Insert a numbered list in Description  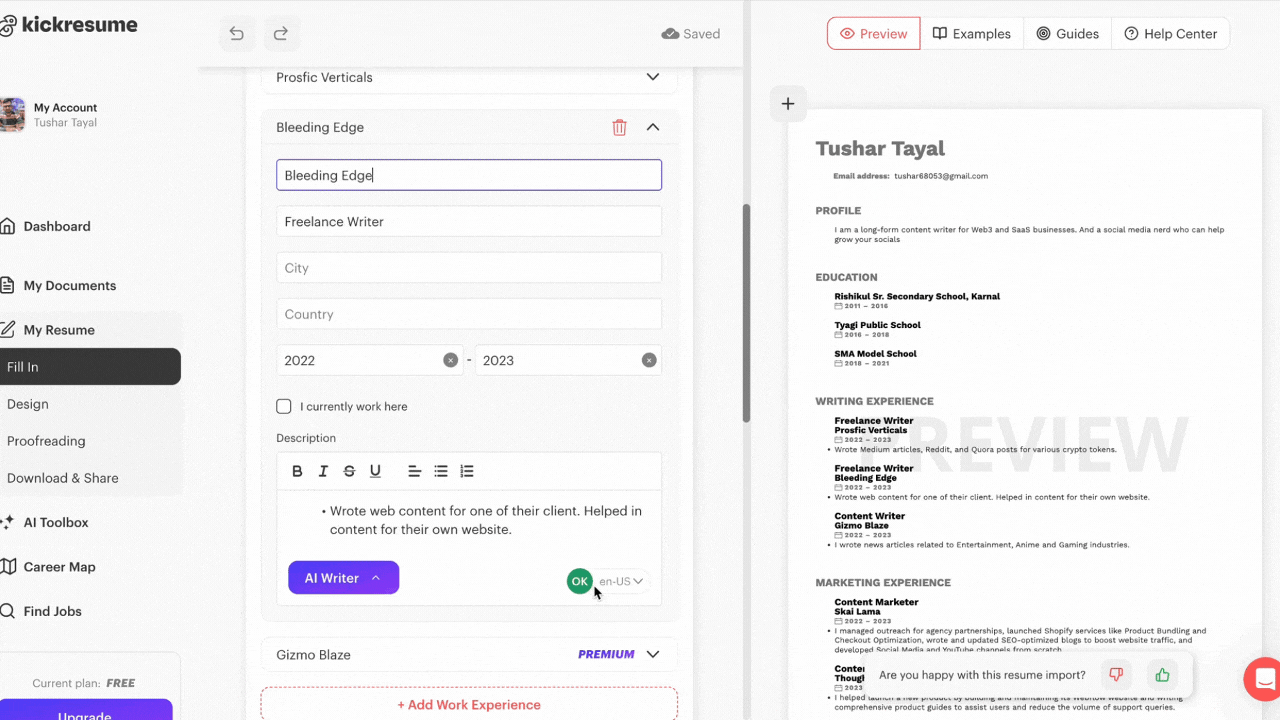(x=467, y=471)
